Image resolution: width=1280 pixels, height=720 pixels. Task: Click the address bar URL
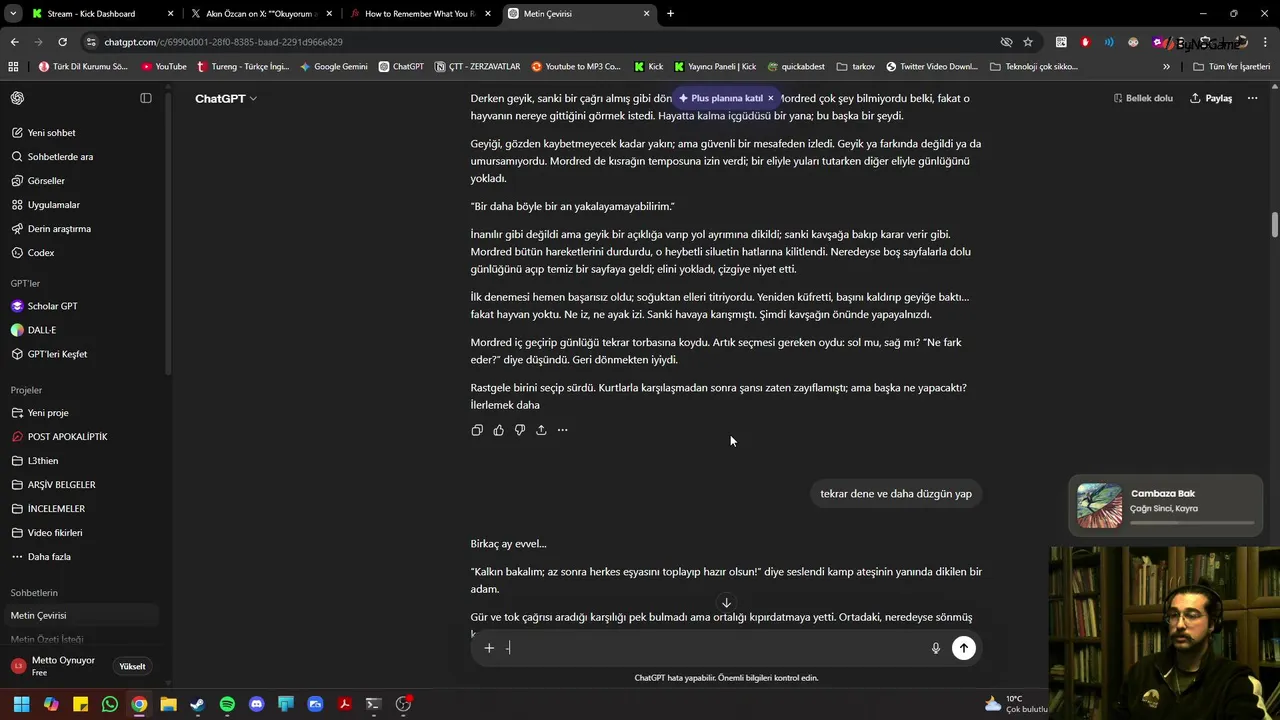223,42
